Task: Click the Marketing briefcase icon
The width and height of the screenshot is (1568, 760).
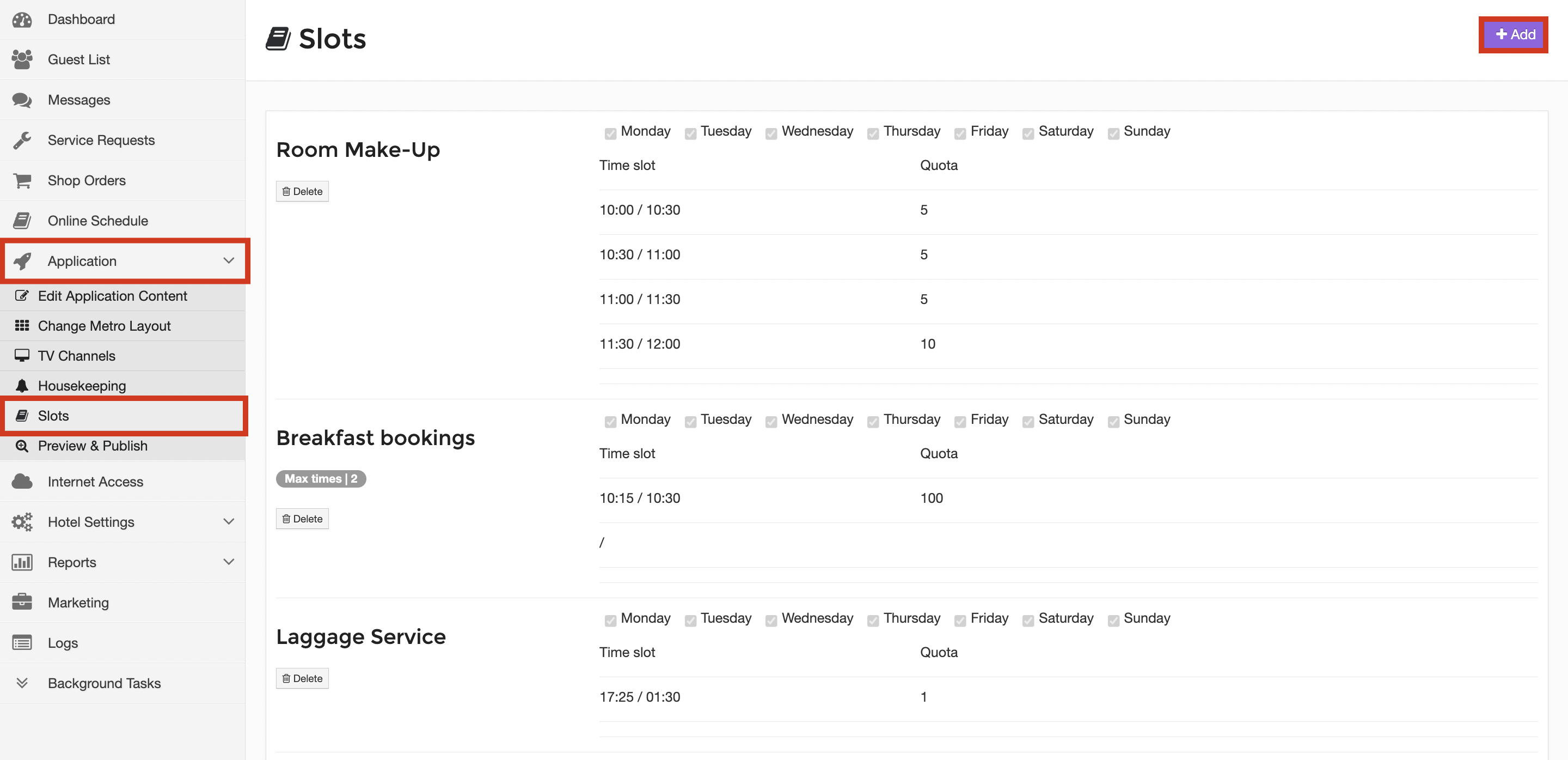Action: coord(22,602)
